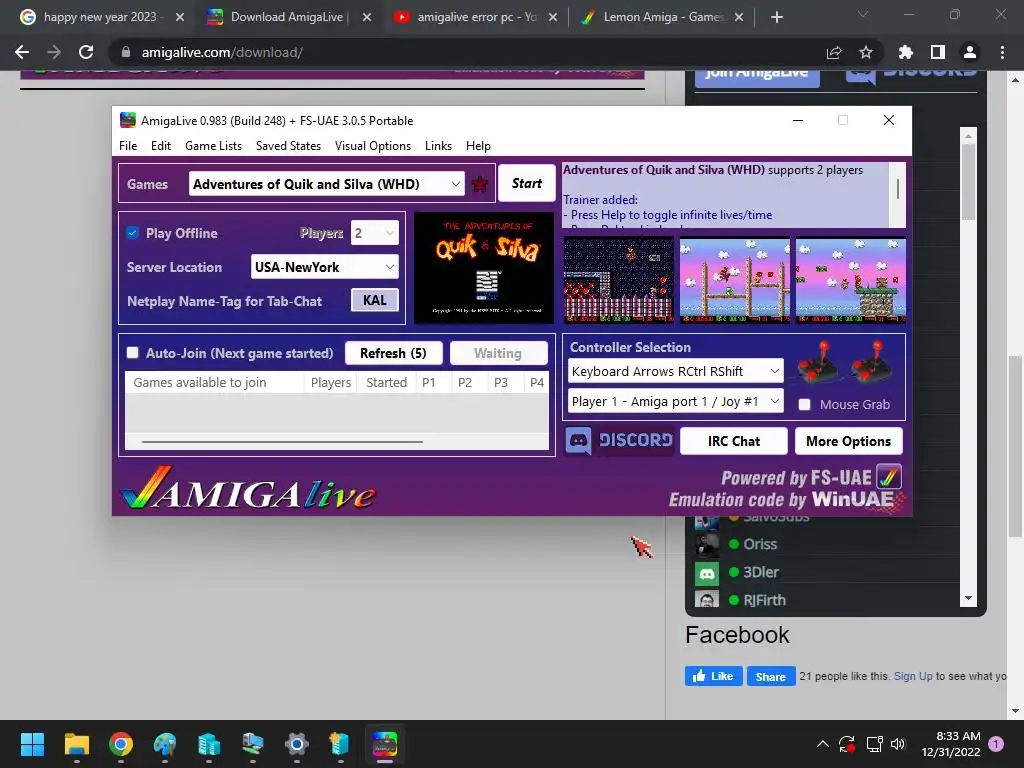Click the dark castle level screenshot thumbnail
The height and width of the screenshot is (768, 1024).
tap(618, 281)
